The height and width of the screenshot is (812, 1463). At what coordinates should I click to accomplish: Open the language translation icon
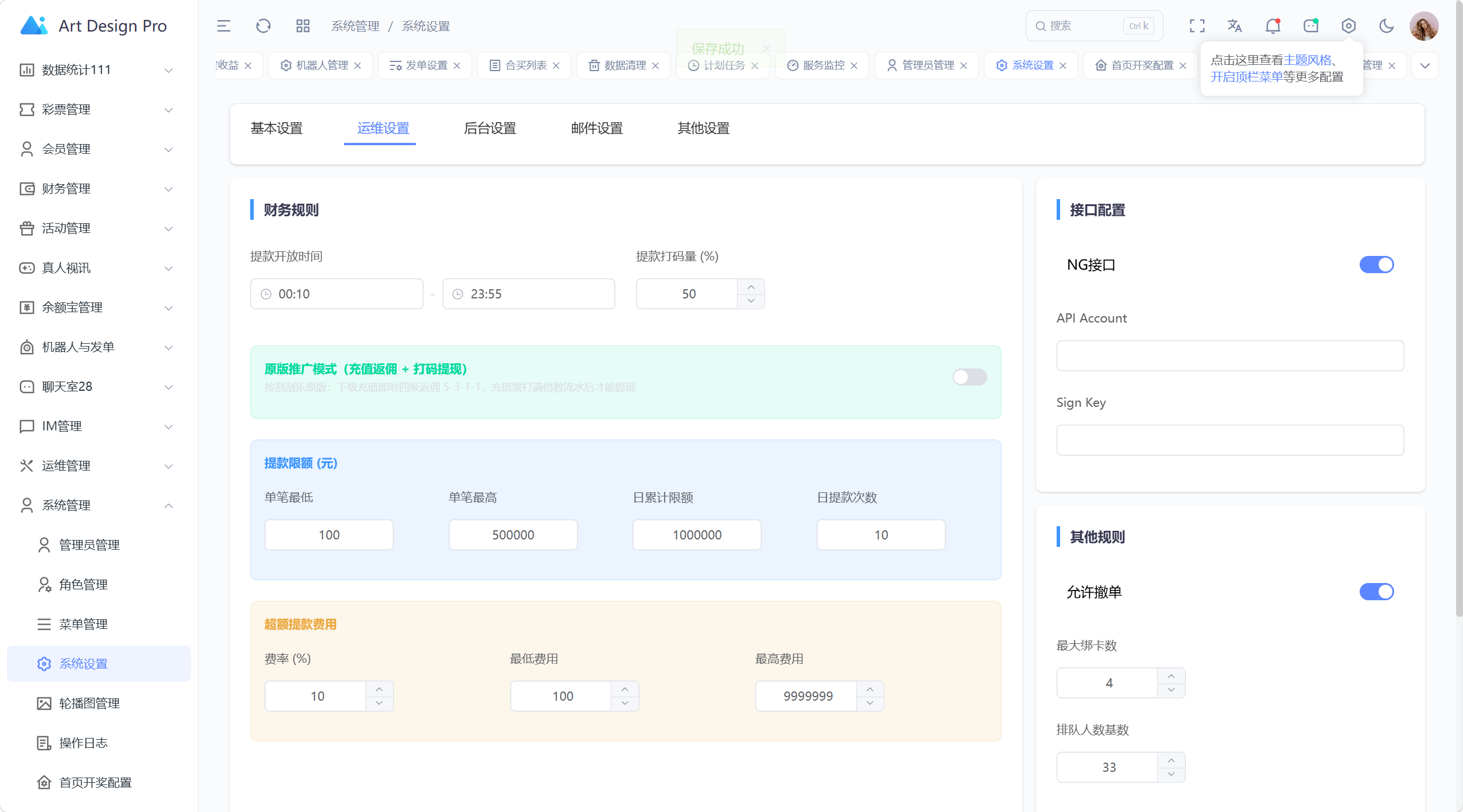pyautogui.click(x=1235, y=26)
